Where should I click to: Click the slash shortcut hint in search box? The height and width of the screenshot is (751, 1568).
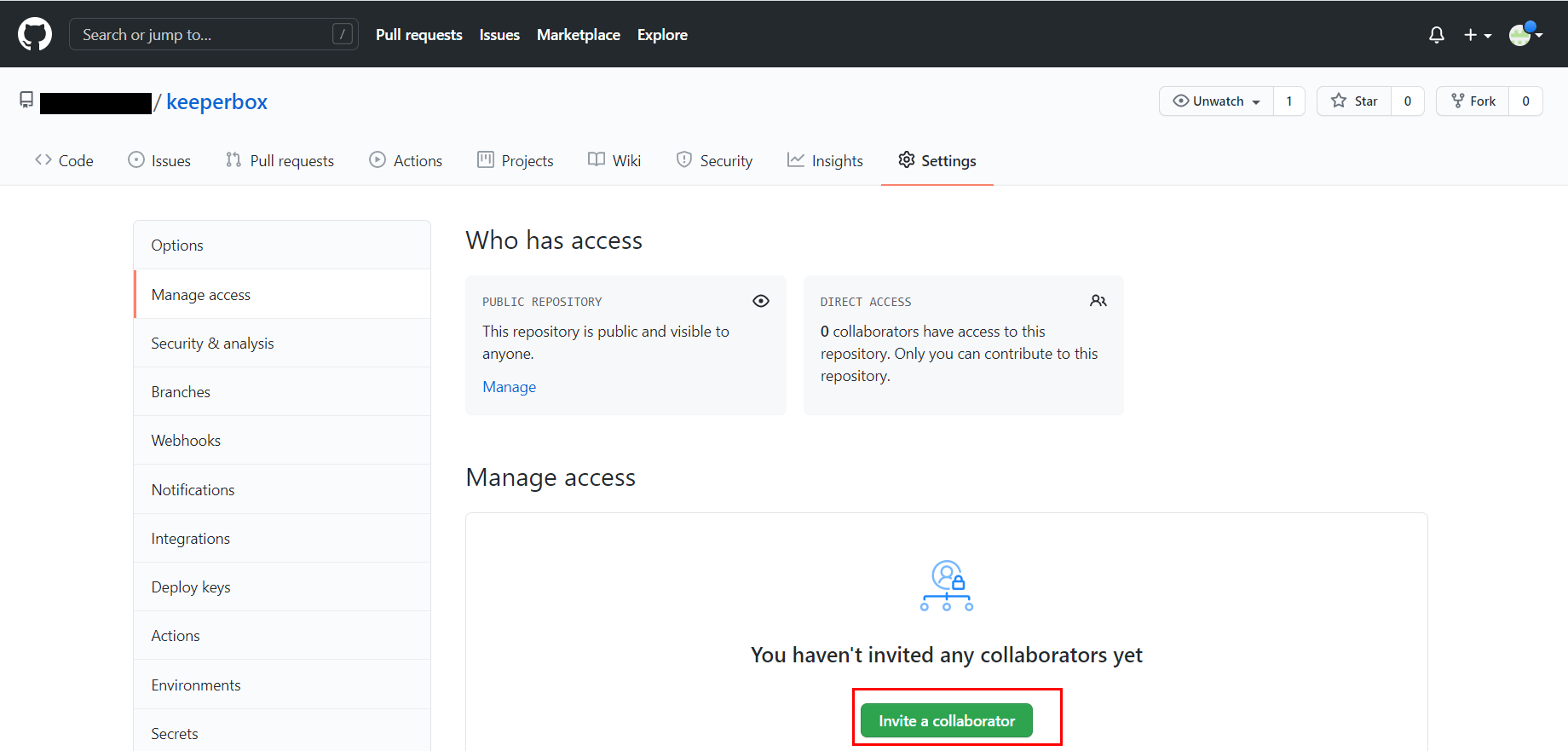343,34
